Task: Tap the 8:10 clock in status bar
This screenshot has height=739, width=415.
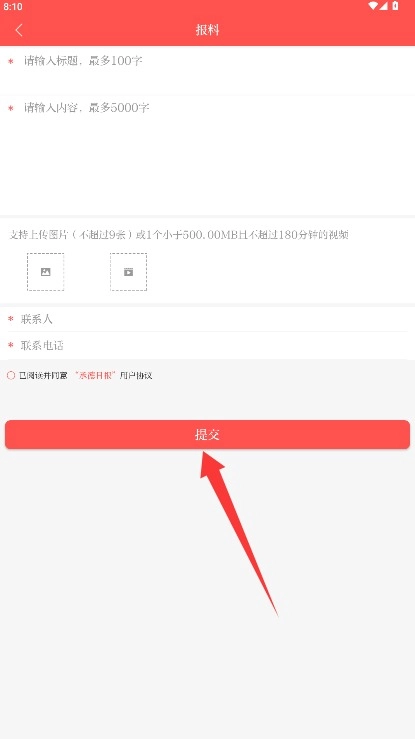Action: click(13, 7)
